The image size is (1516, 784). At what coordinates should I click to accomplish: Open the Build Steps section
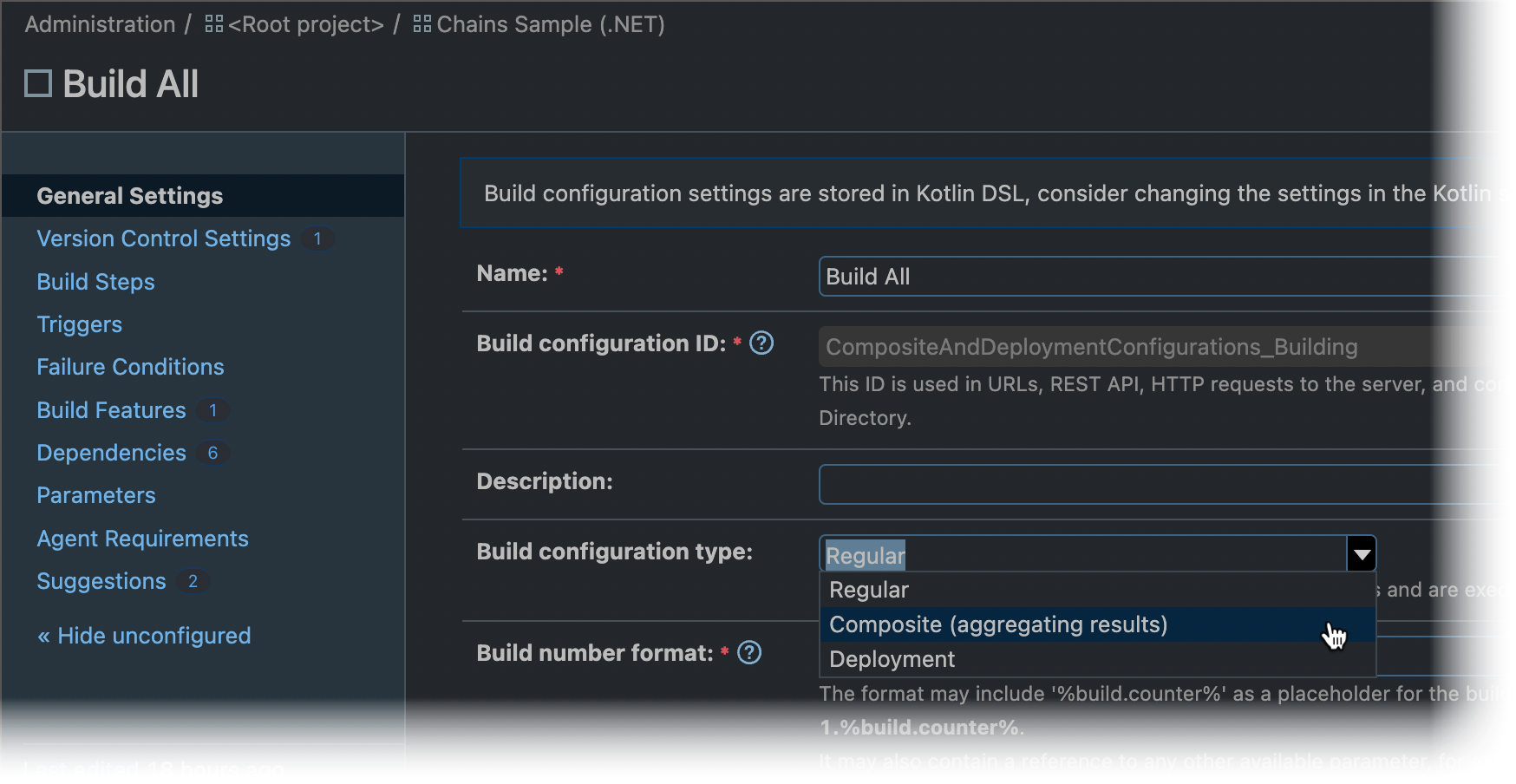tap(95, 282)
